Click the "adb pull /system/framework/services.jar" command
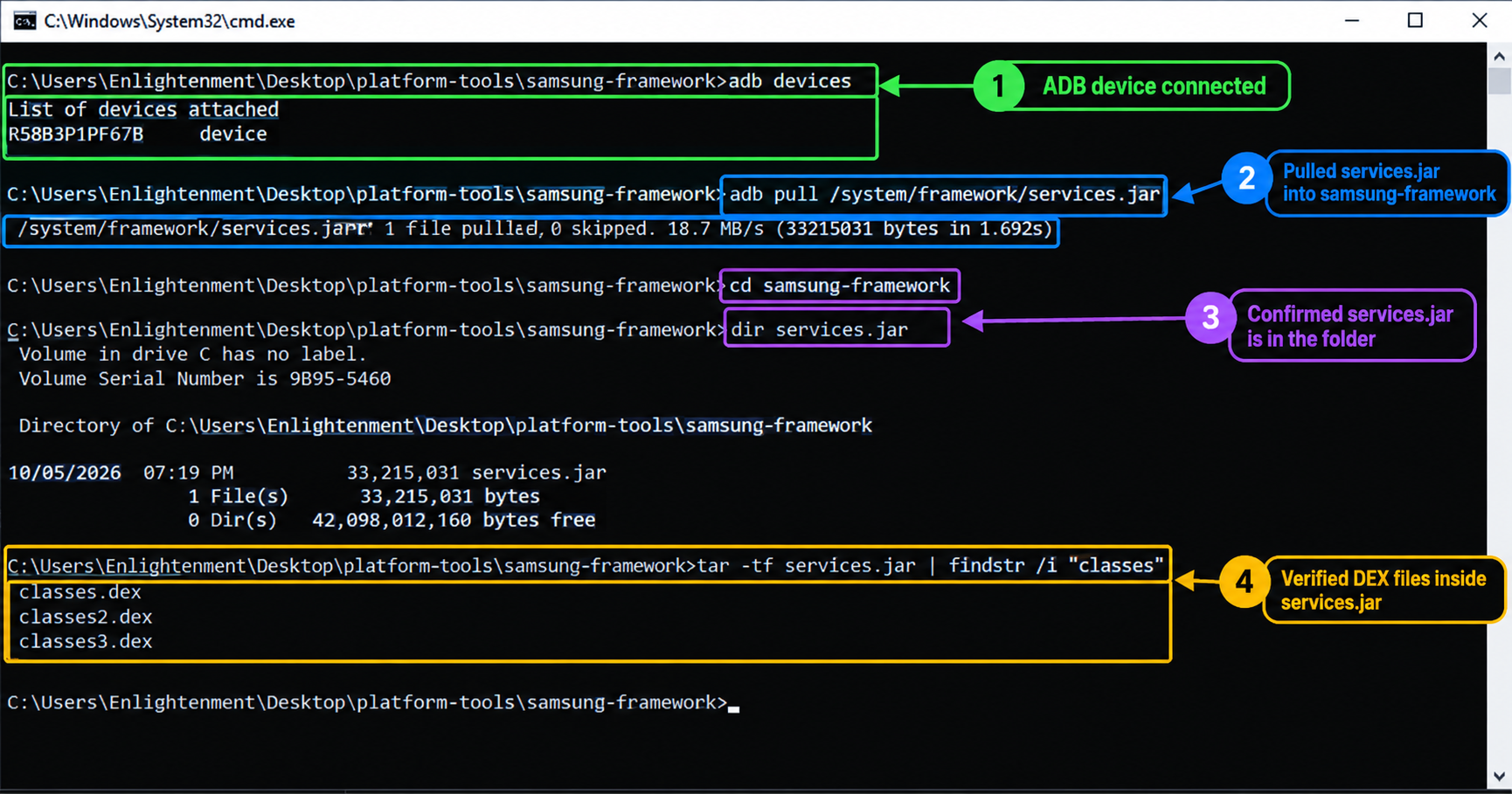Image resolution: width=1512 pixels, height=794 pixels. point(944,194)
